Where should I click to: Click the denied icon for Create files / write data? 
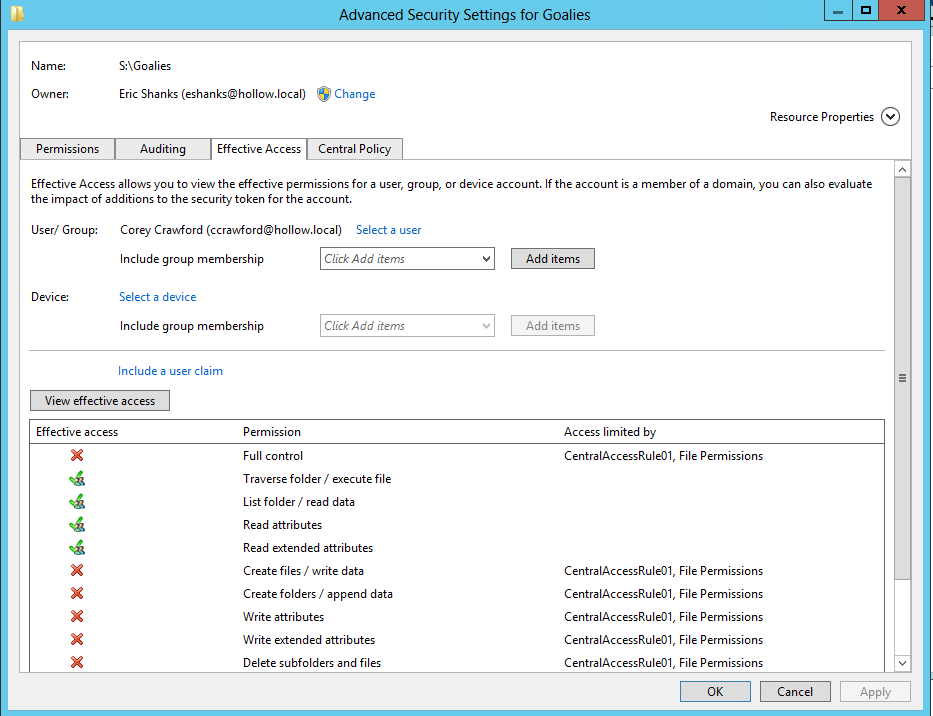point(77,571)
